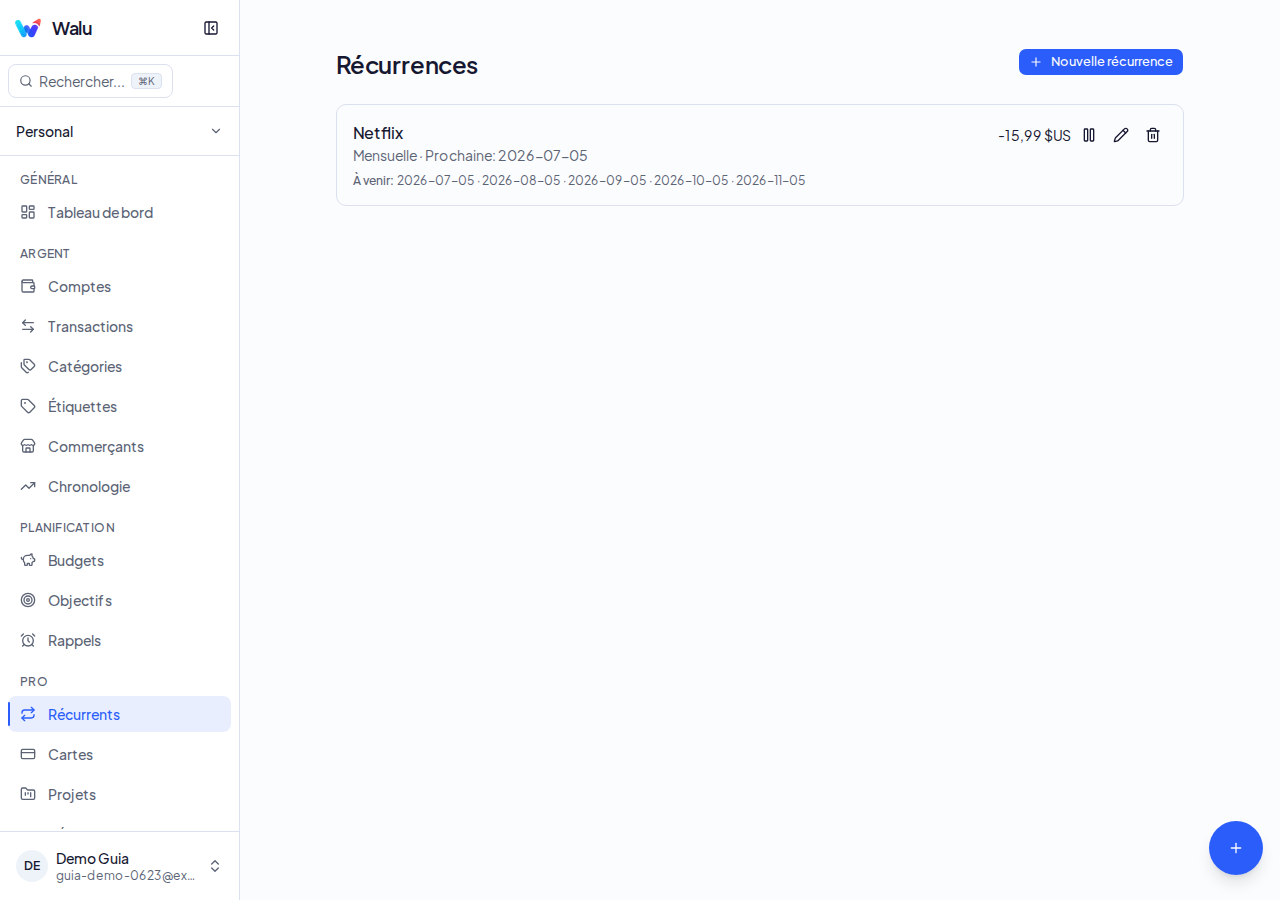Click the Rappels alarm clock icon
The width and height of the screenshot is (1280, 900).
click(28, 640)
